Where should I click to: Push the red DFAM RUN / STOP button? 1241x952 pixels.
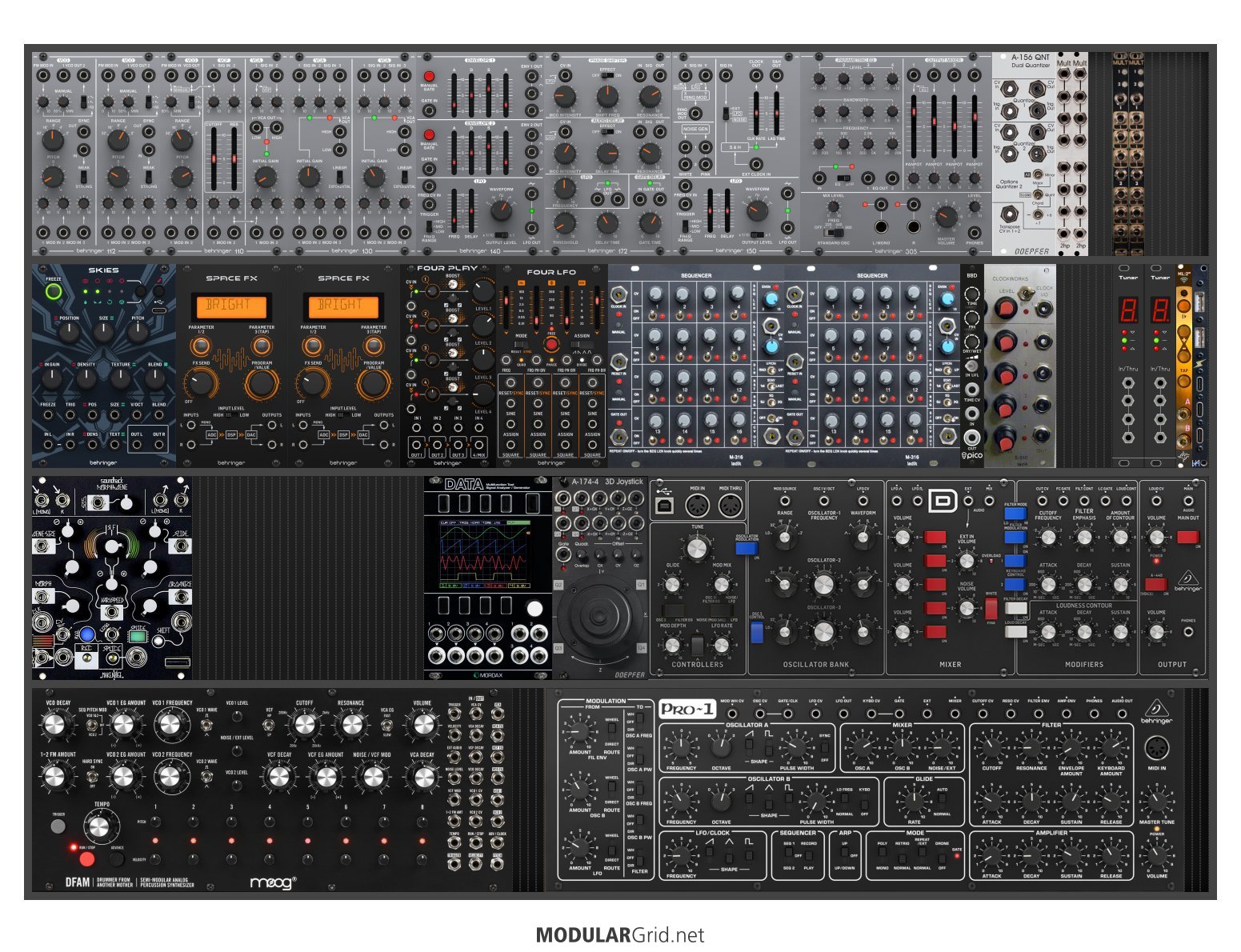point(86,859)
